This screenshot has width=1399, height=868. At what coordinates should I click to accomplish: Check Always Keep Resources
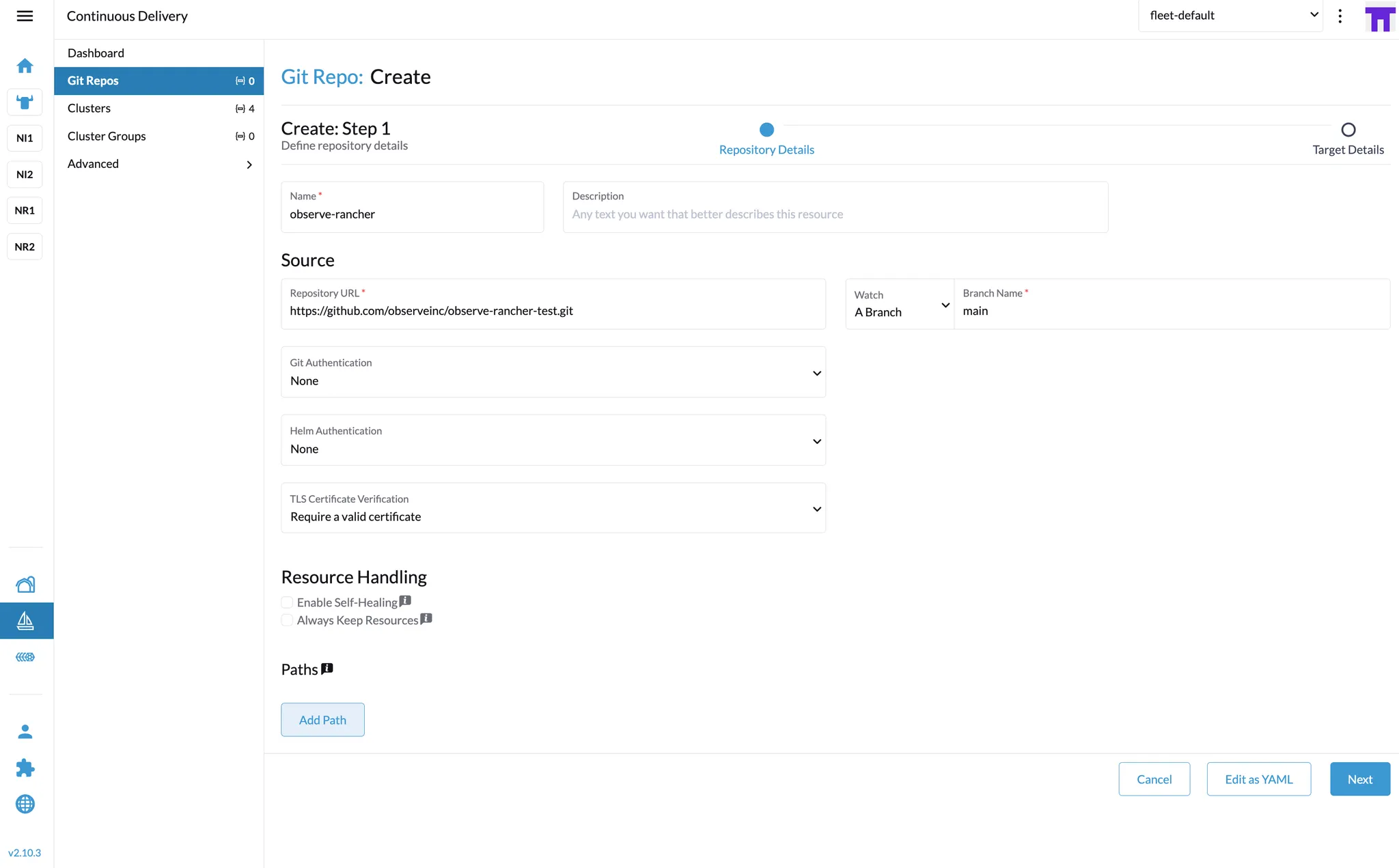pos(288,620)
